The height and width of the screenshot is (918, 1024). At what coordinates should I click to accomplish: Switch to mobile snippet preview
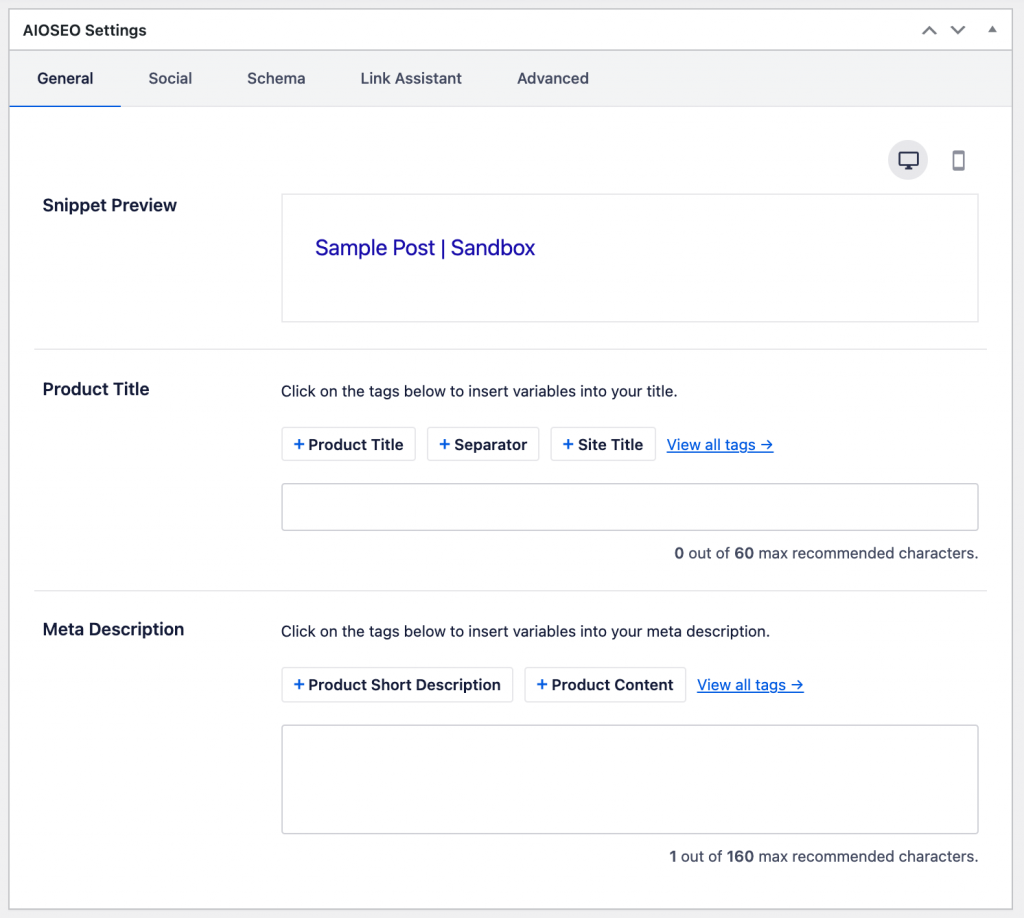pos(958,160)
